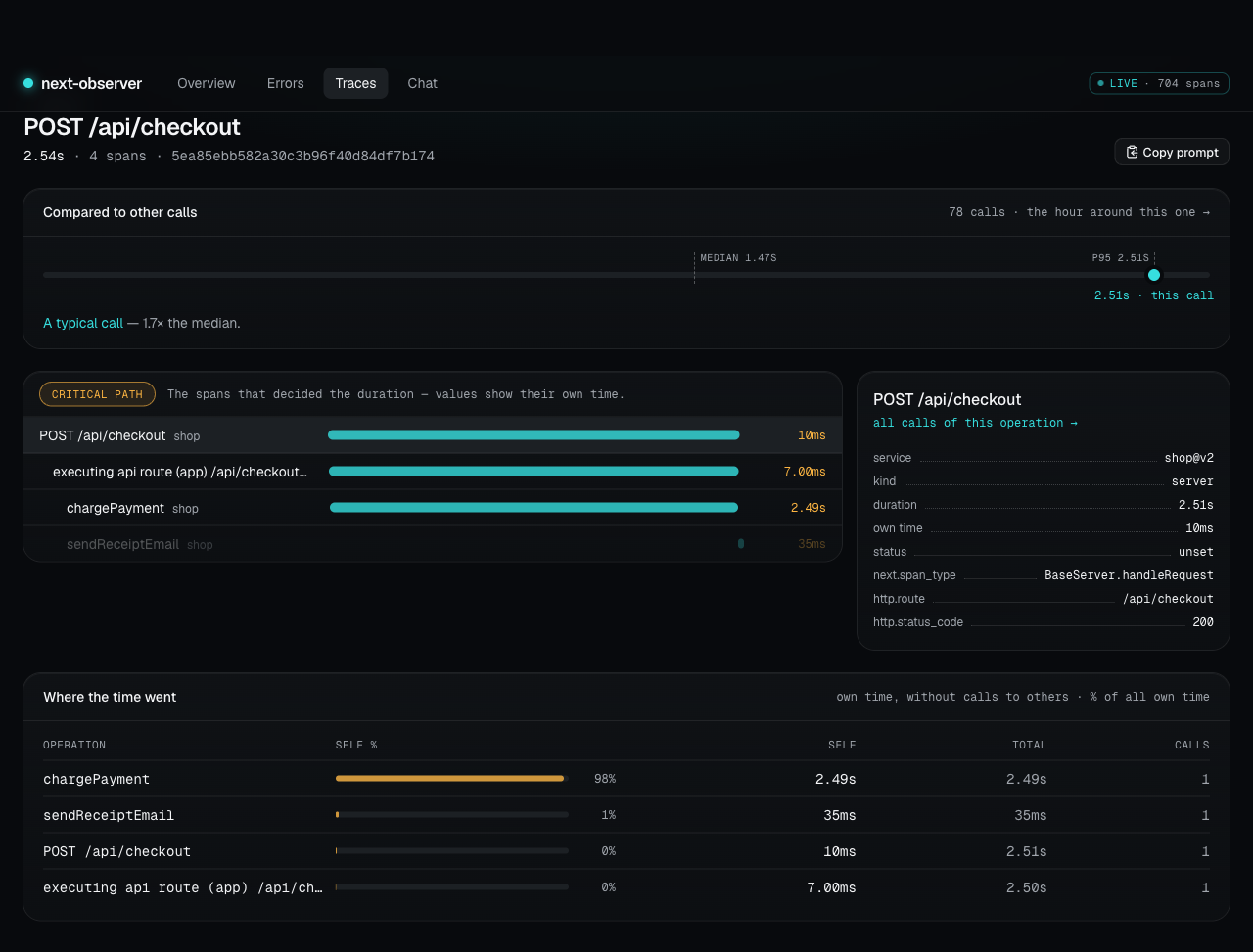Click the "A typical call" text

[x=83, y=323]
